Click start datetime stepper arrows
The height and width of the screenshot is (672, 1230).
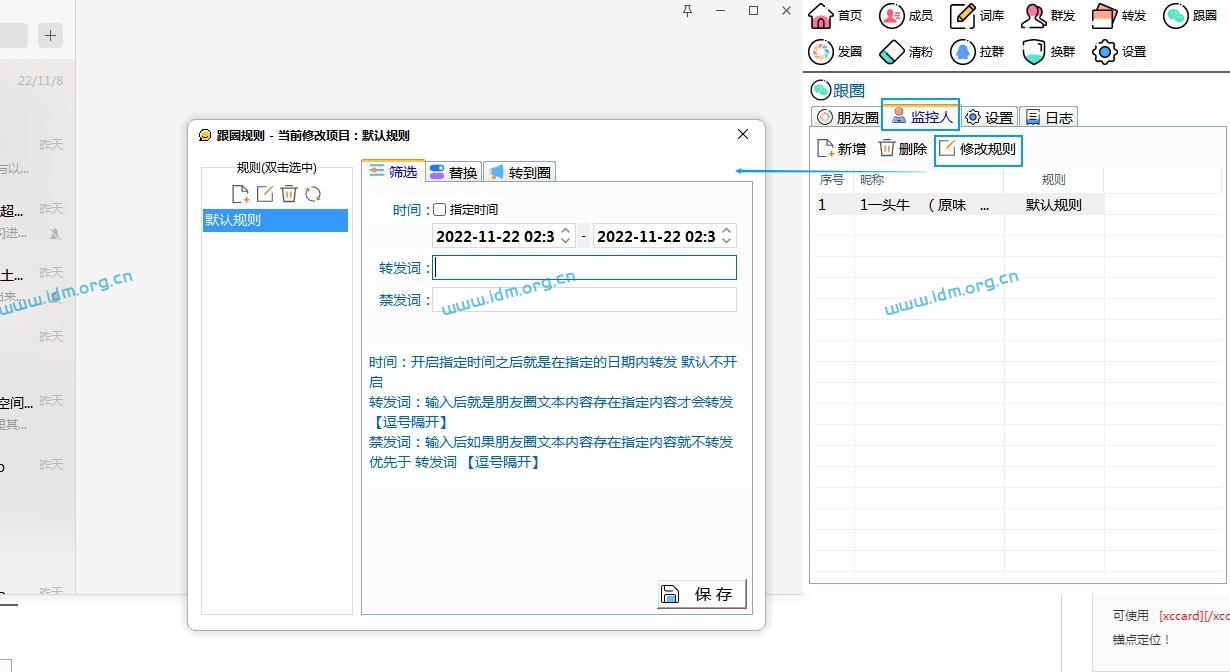click(565, 236)
